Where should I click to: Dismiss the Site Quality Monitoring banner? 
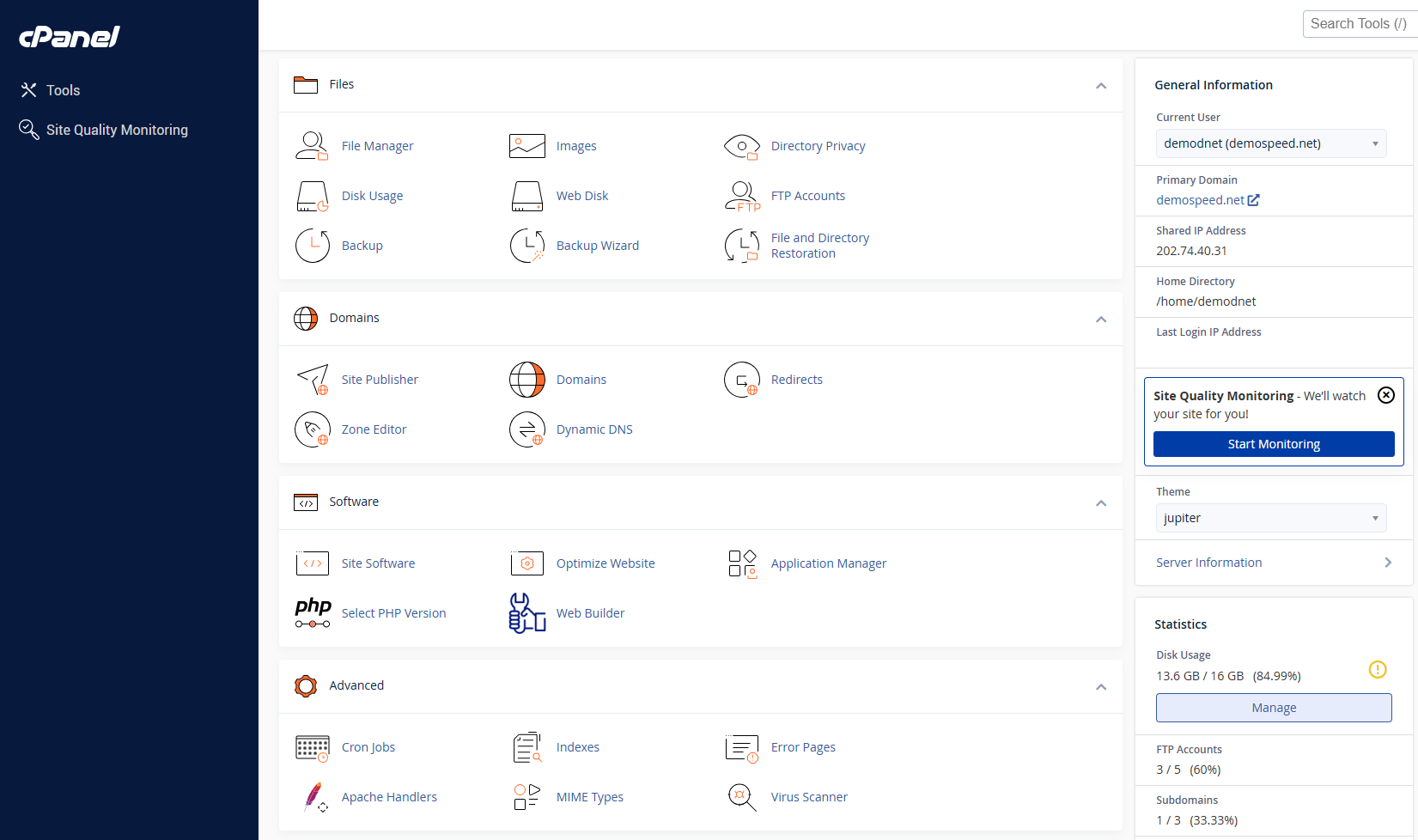[1385, 395]
